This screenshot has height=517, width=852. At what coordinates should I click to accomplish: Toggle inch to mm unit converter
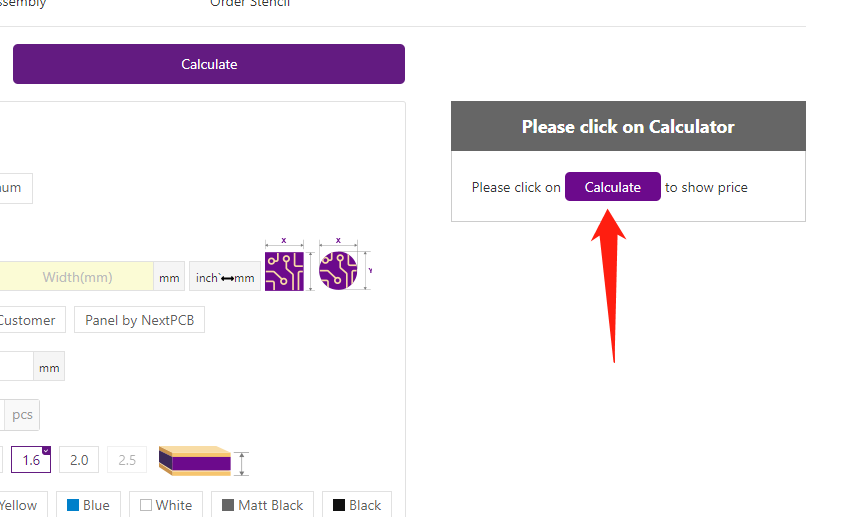(225, 277)
